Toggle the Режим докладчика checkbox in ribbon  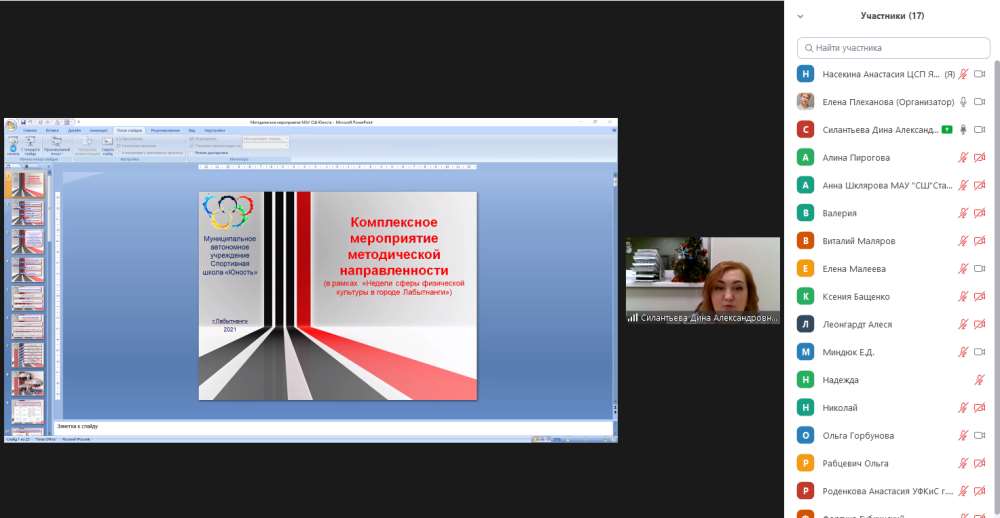[x=211, y=153]
